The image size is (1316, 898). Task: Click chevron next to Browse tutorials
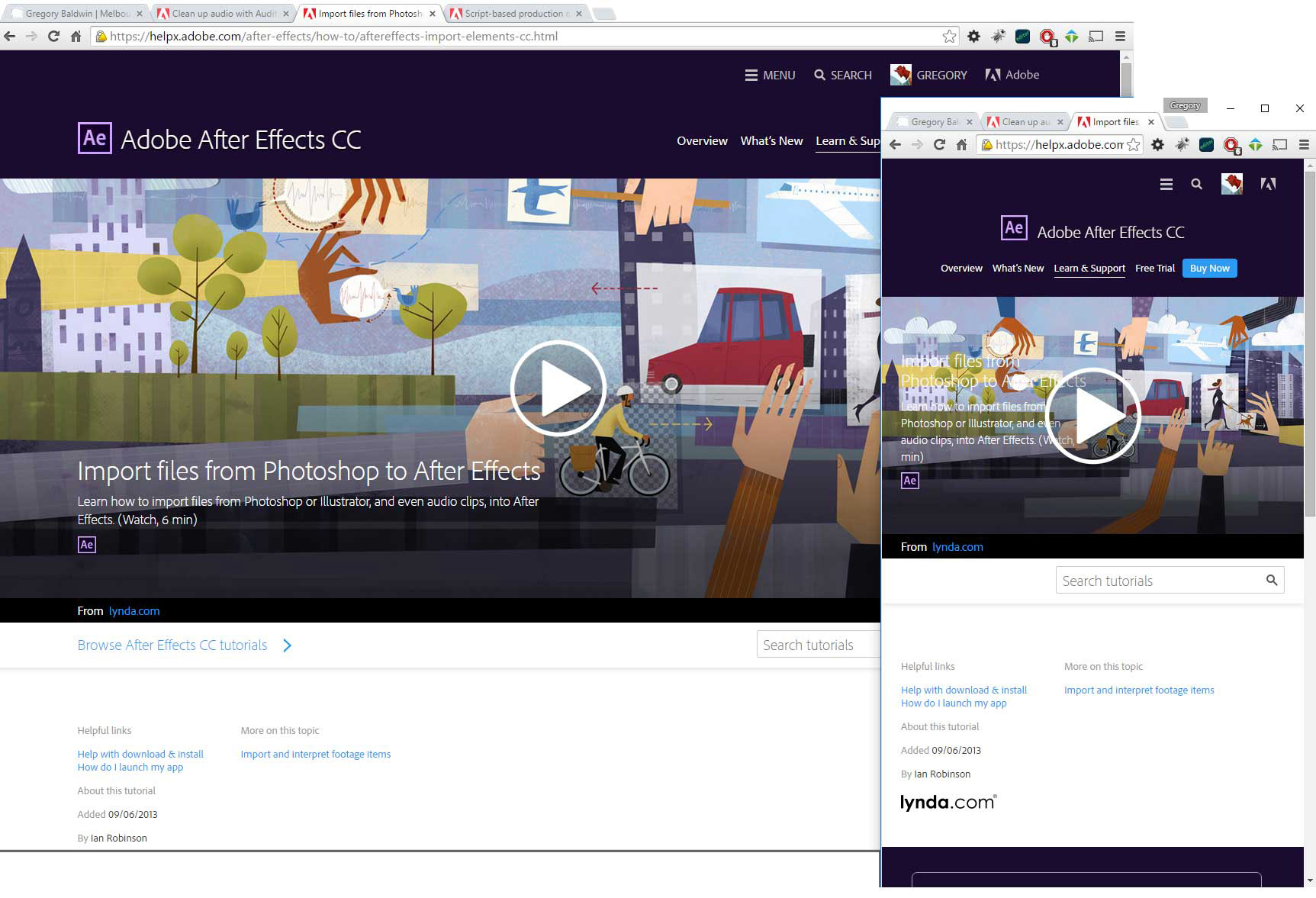pyautogui.click(x=287, y=645)
